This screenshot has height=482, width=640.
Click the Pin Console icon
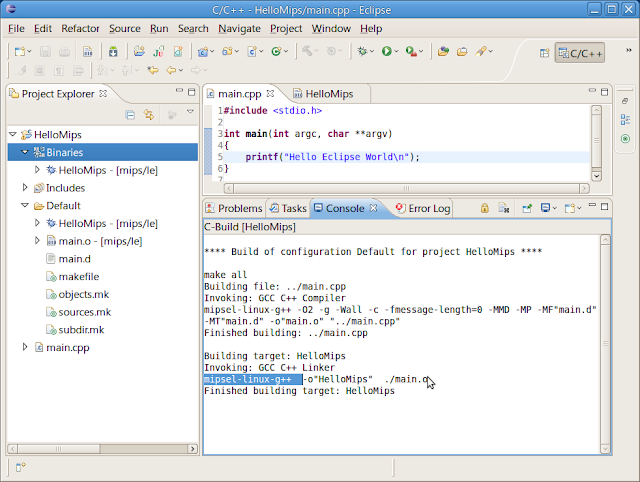click(x=527, y=208)
